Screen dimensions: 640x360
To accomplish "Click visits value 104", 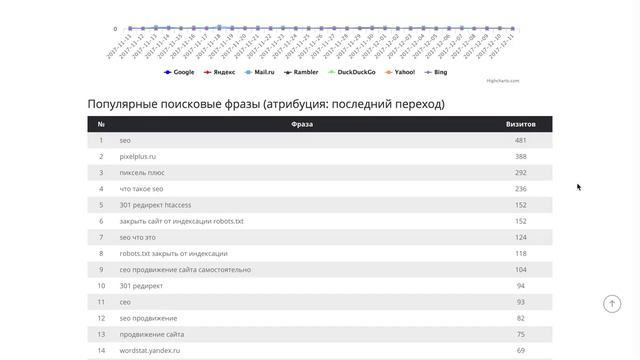I will click(520, 270).
